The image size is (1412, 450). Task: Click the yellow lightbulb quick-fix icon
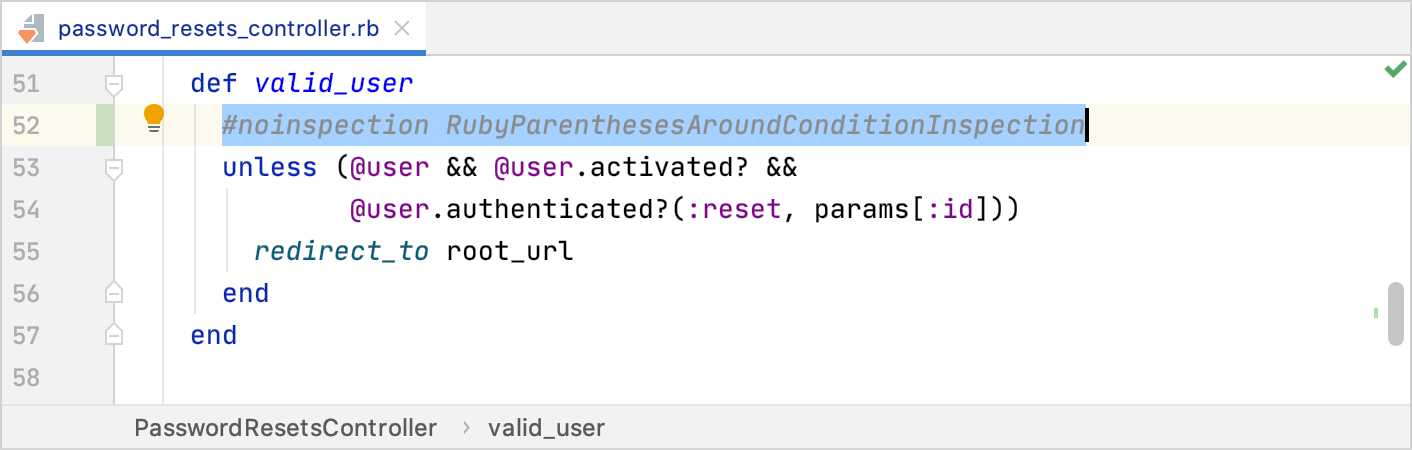point(153,119)
